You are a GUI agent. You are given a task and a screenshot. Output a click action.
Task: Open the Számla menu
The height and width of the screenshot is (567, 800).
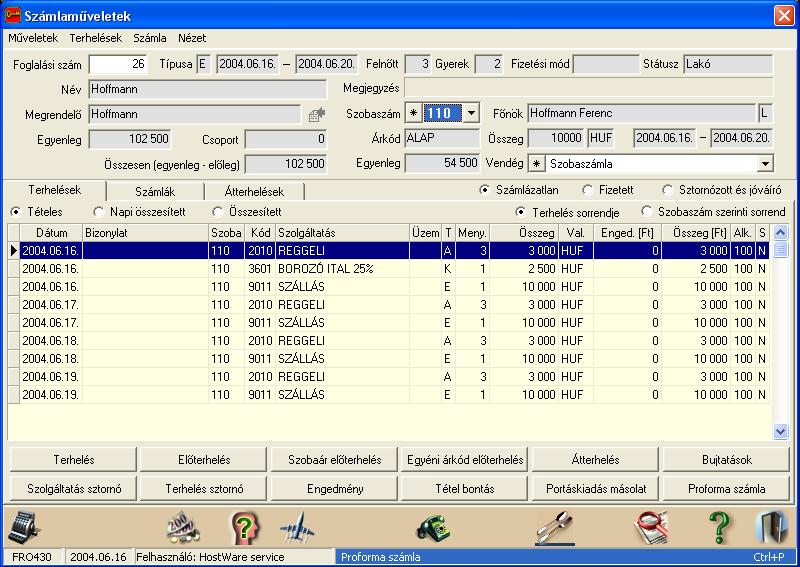click(150, 38)
